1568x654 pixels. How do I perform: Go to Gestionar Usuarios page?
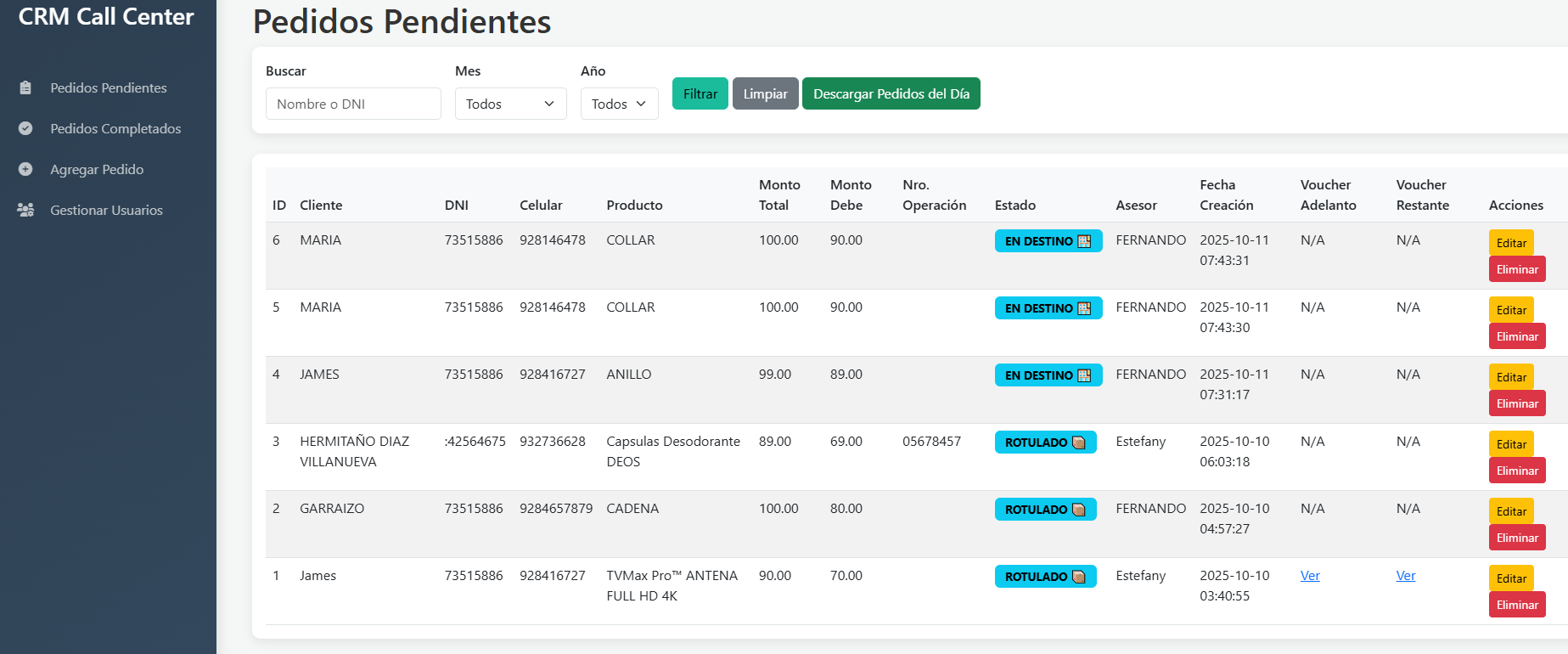[x=106, y=210]
